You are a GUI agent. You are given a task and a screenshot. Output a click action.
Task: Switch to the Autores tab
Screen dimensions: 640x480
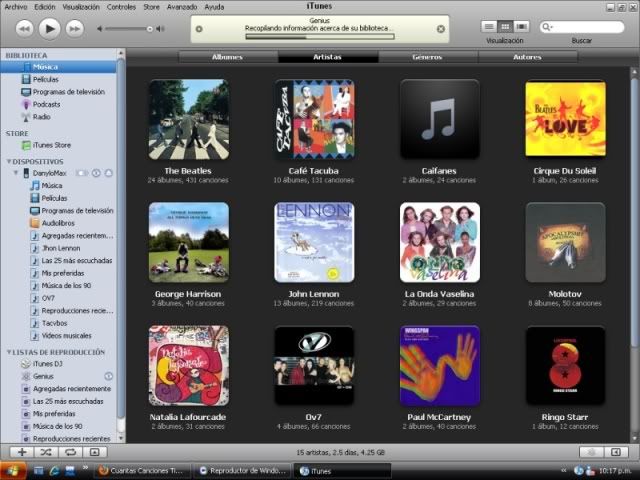point(528,57)
